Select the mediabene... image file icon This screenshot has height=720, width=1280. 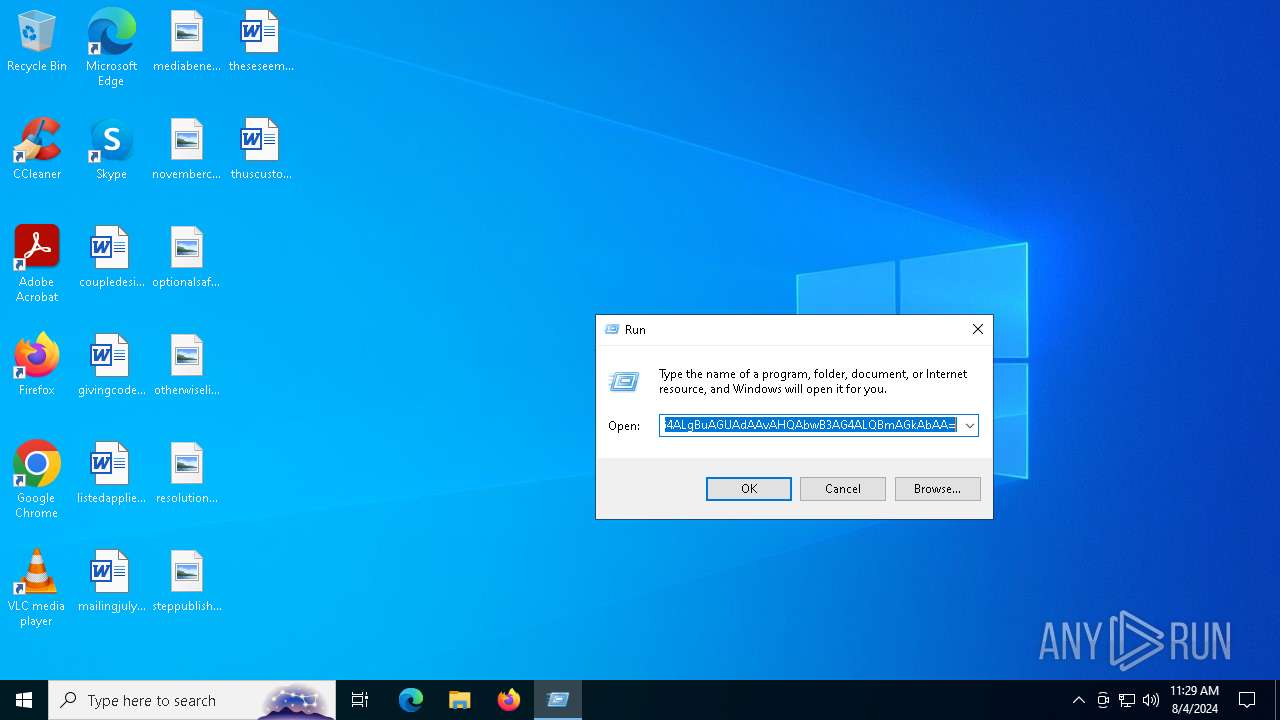187,42
